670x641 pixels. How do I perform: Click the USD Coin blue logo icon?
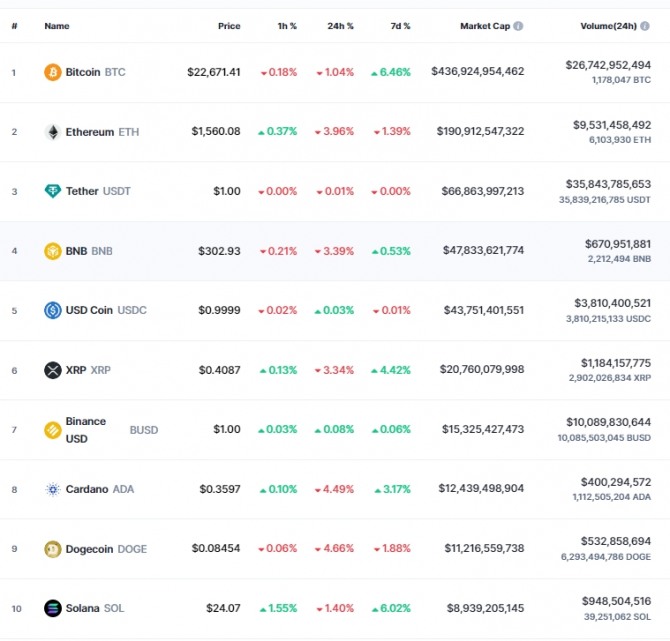click(x=53, y=310)
